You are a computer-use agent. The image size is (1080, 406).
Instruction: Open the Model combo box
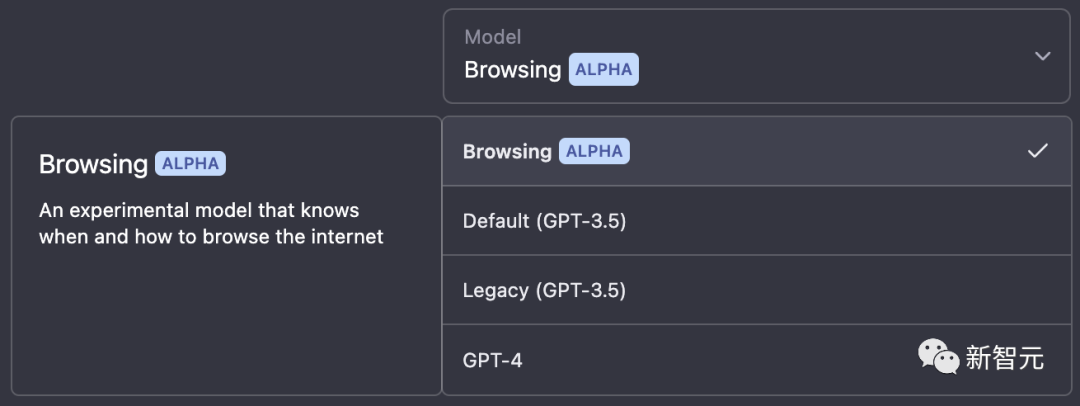pos(756,56)
